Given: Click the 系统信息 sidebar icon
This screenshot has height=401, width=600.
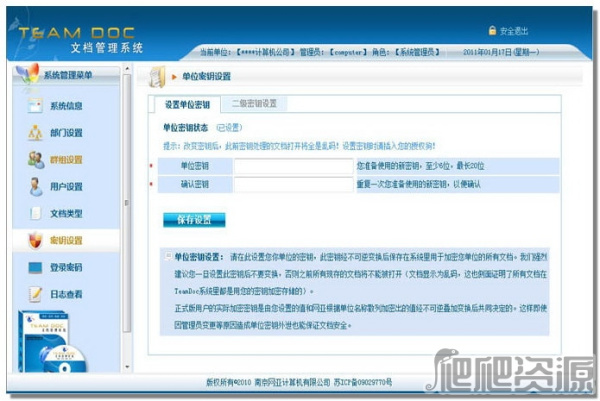Looking at the screenshot, I should click(34, 106).
